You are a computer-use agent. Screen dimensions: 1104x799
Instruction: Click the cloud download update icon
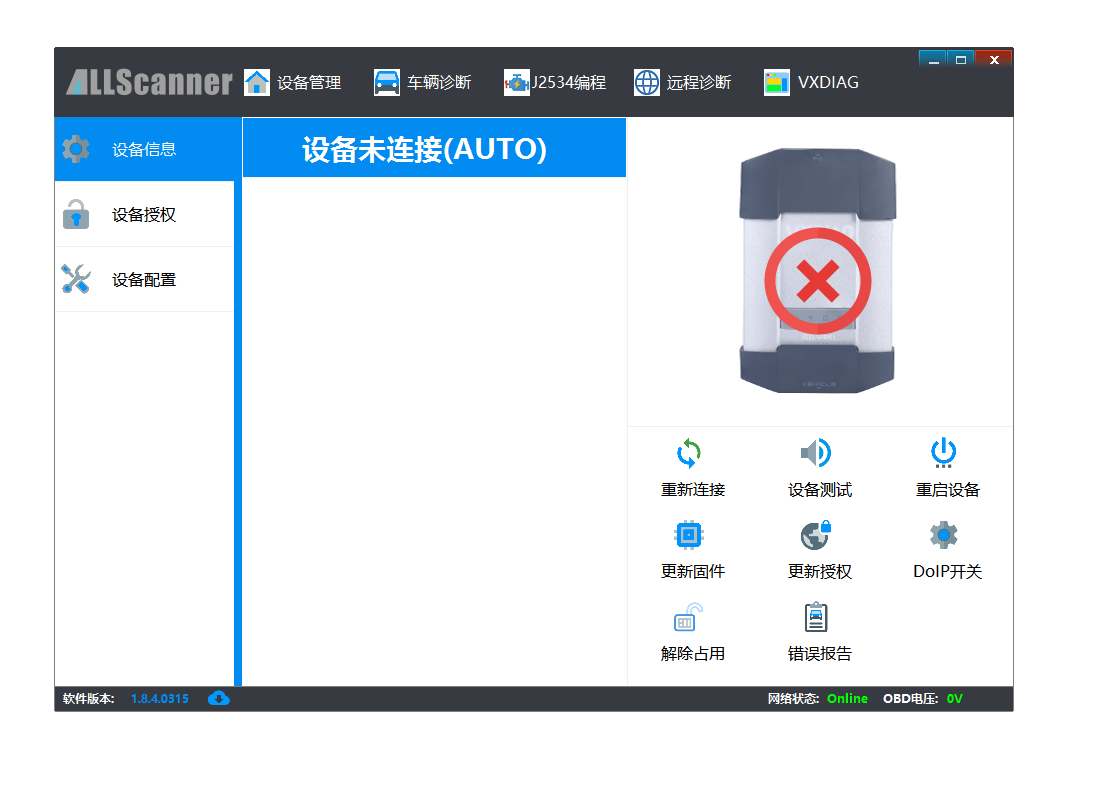(x=219, y=698)
